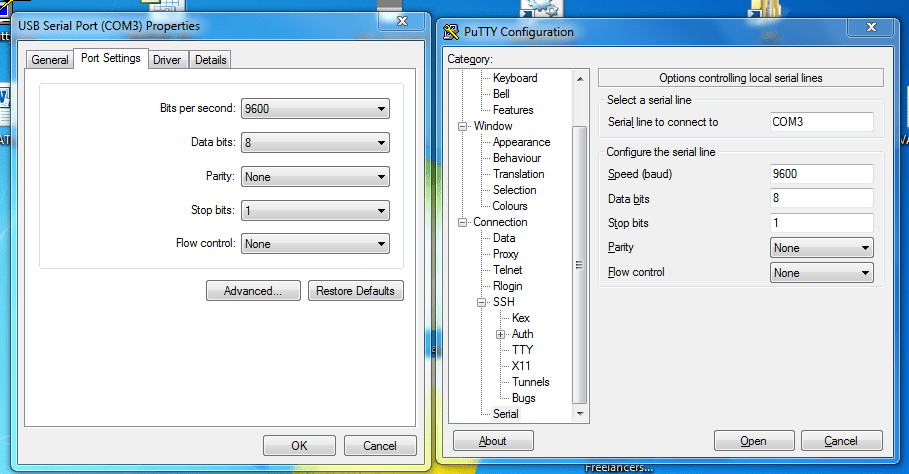Open the Data bits dropdown in COM3 Properties

[315, 143]
